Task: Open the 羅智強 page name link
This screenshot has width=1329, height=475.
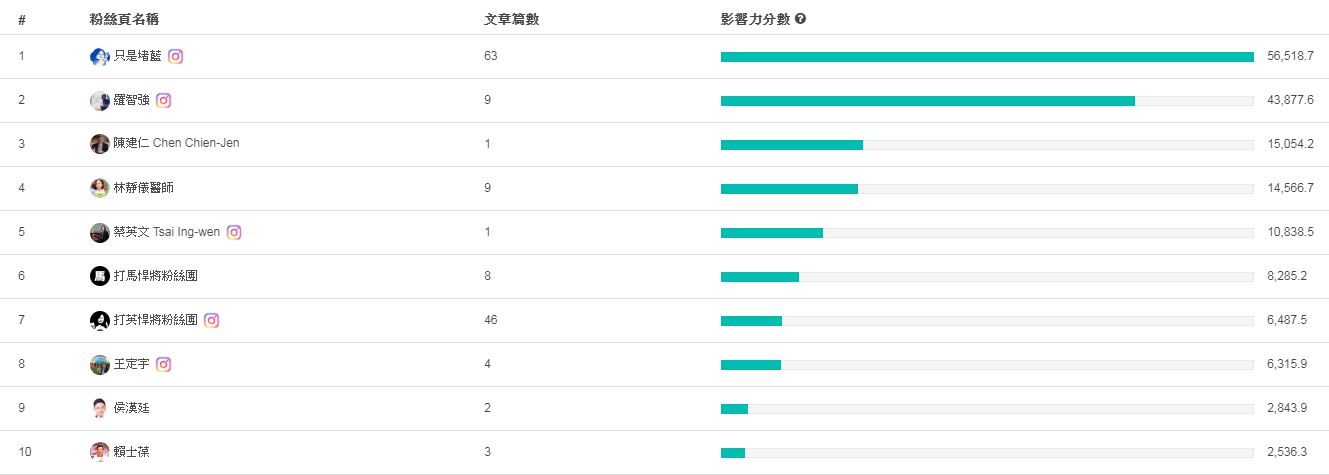Action: pos(131,101)
